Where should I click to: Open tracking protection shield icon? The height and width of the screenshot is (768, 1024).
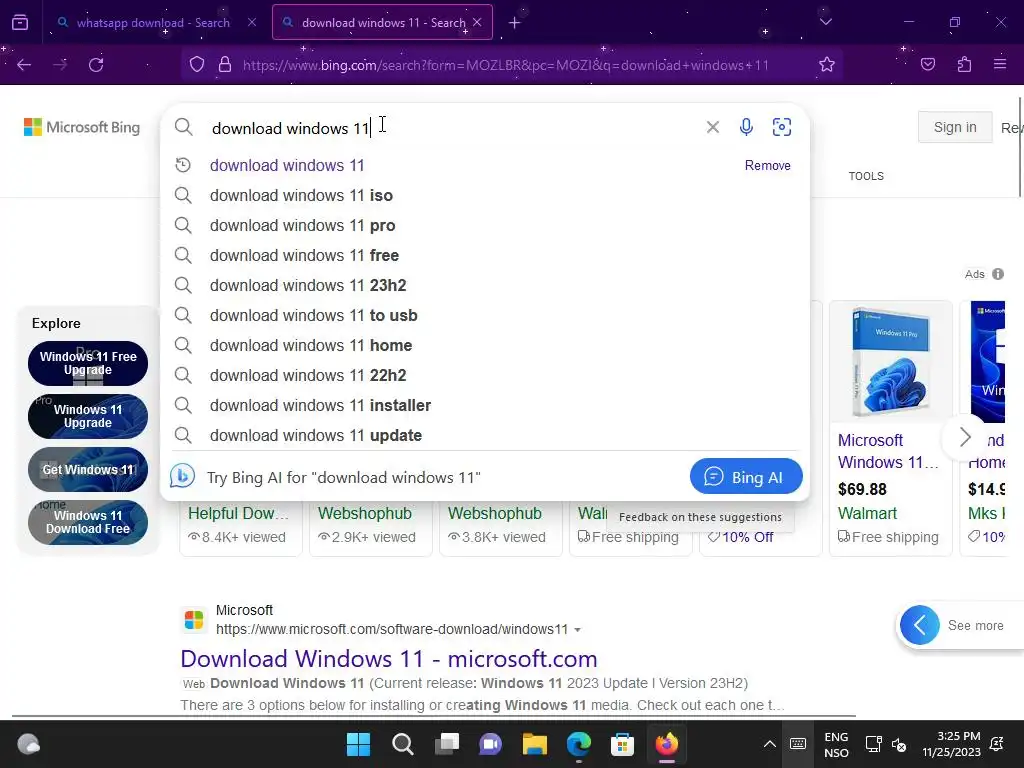(x=197, y=65)
